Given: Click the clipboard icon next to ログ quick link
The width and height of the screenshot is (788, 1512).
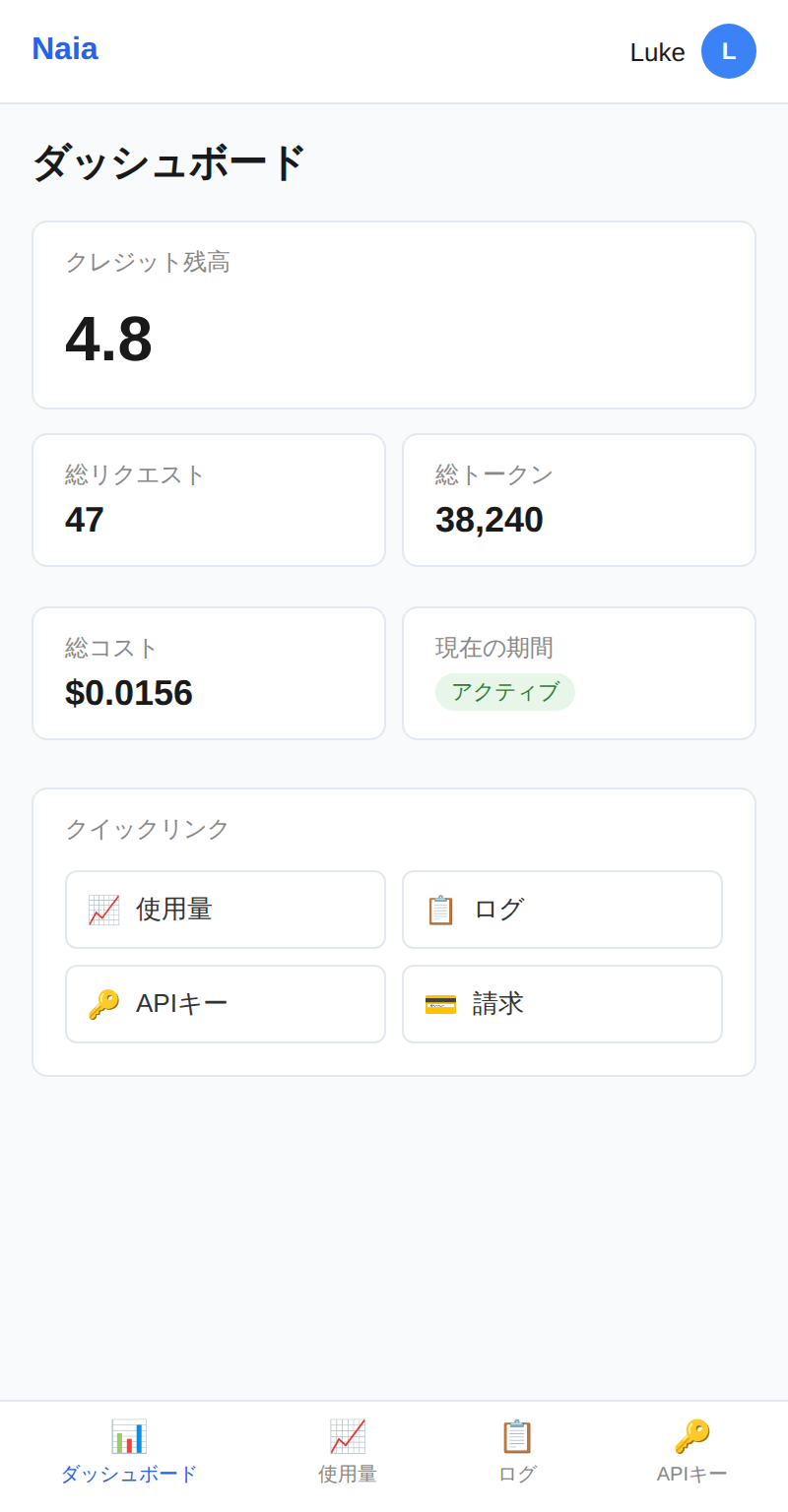Looking at the screenshot, I should tap(440, 910).
